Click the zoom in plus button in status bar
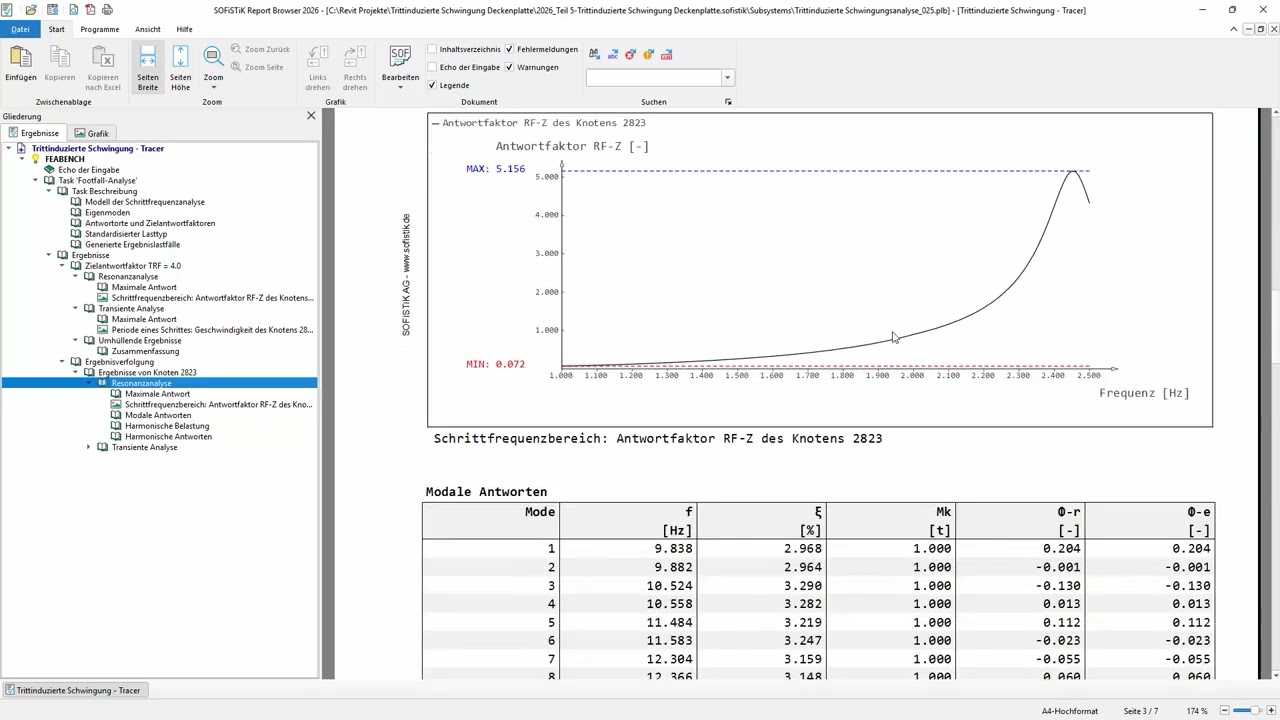 point(1270,711)
